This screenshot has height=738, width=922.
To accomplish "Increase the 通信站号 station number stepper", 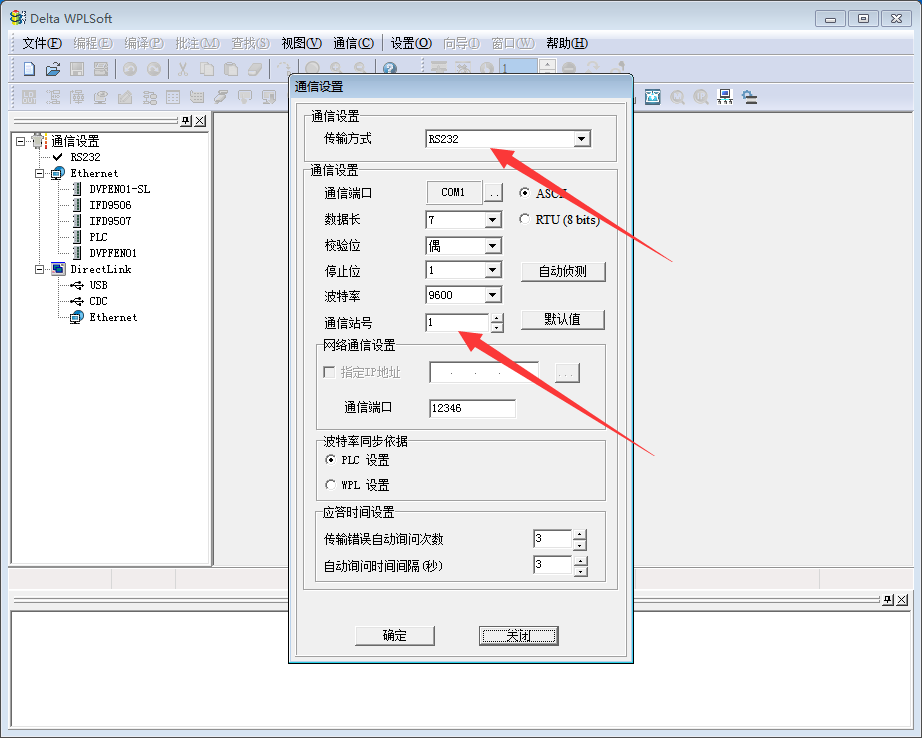I will [497, 318].
